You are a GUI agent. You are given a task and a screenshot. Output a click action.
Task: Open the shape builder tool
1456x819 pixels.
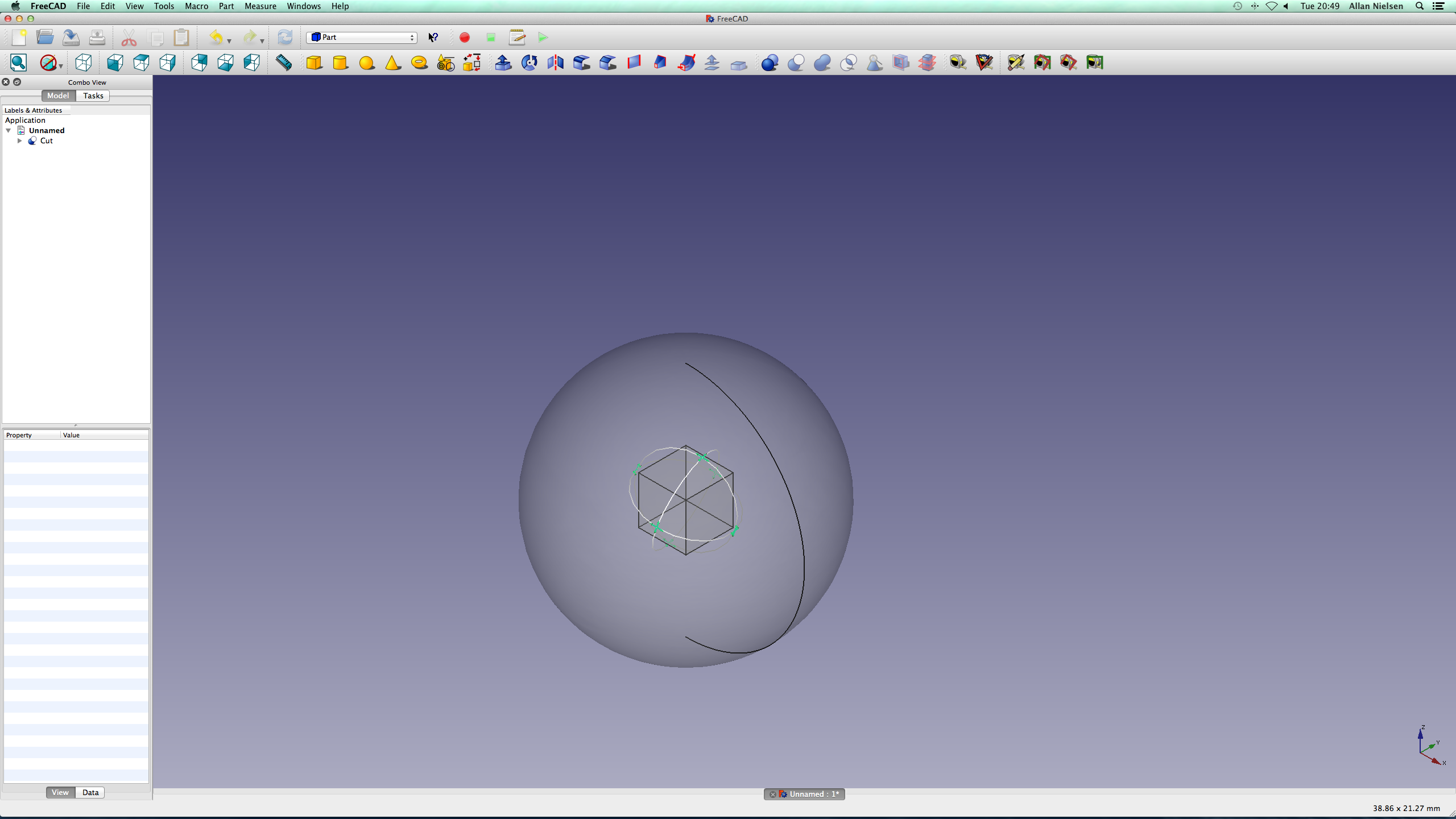click(471, 63)
